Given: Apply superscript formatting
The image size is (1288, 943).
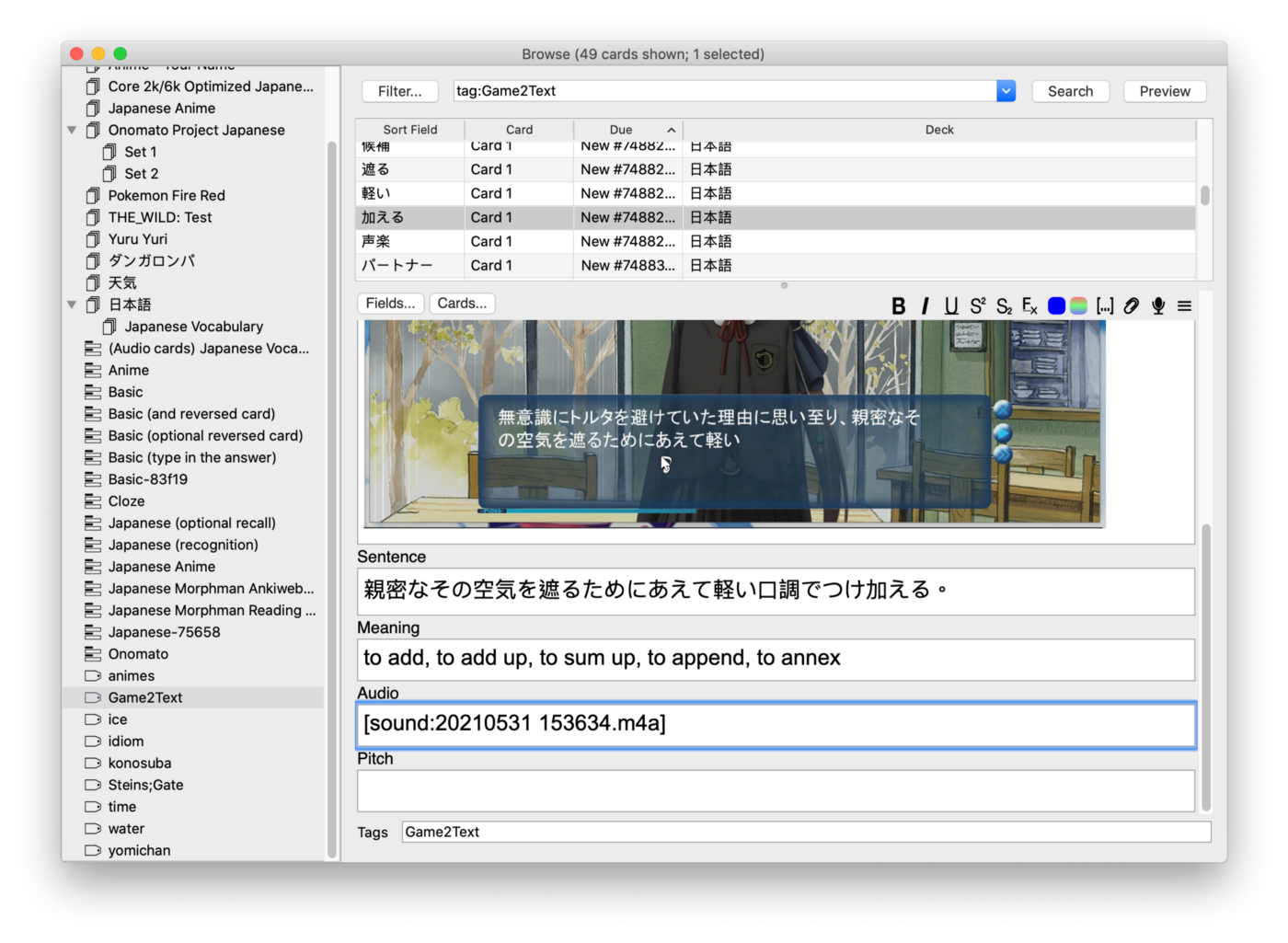Looking at the screenshot, I should 978,305.
